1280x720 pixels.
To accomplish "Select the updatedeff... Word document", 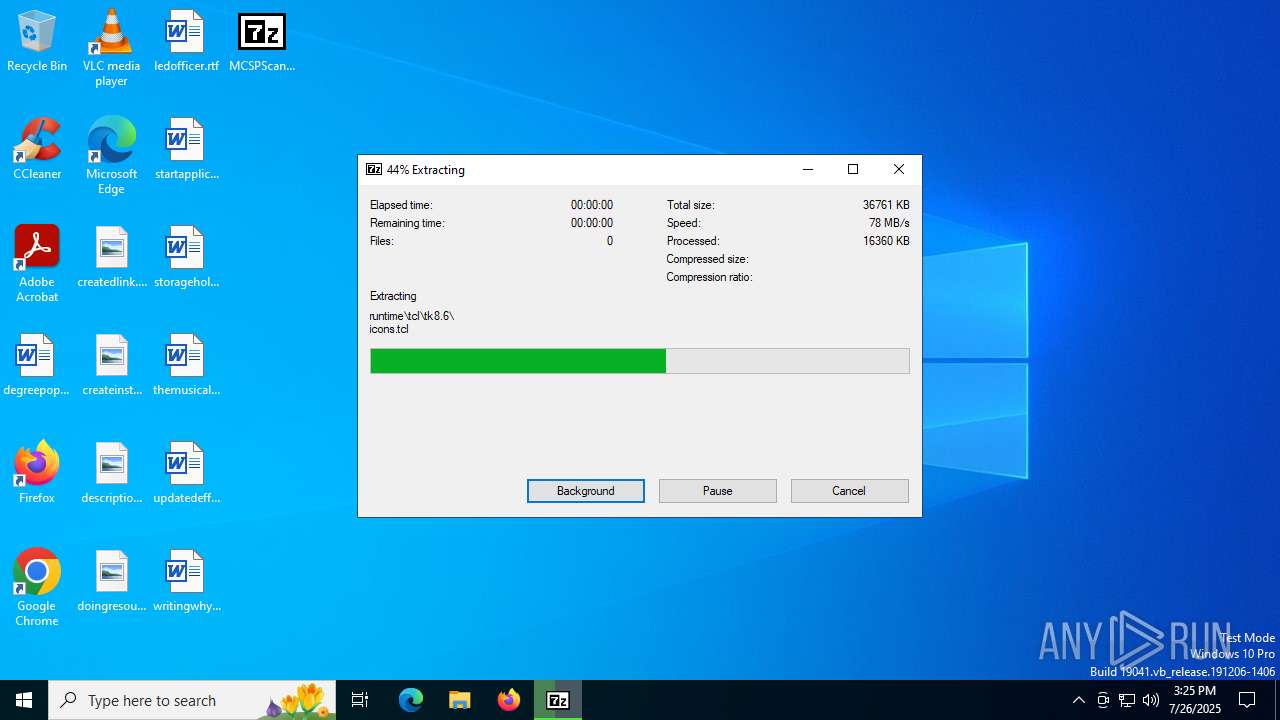I will pyautogui.click(x=186, y=472).
